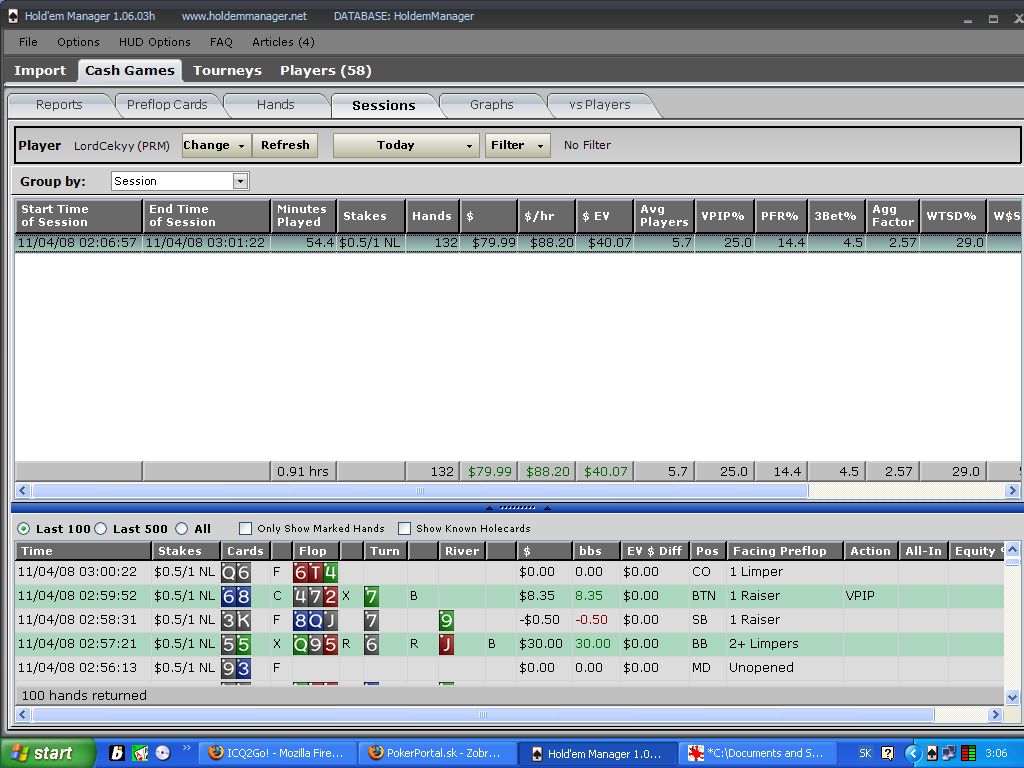Open the Options menu

pyautogui.click(x=78, y=42)
